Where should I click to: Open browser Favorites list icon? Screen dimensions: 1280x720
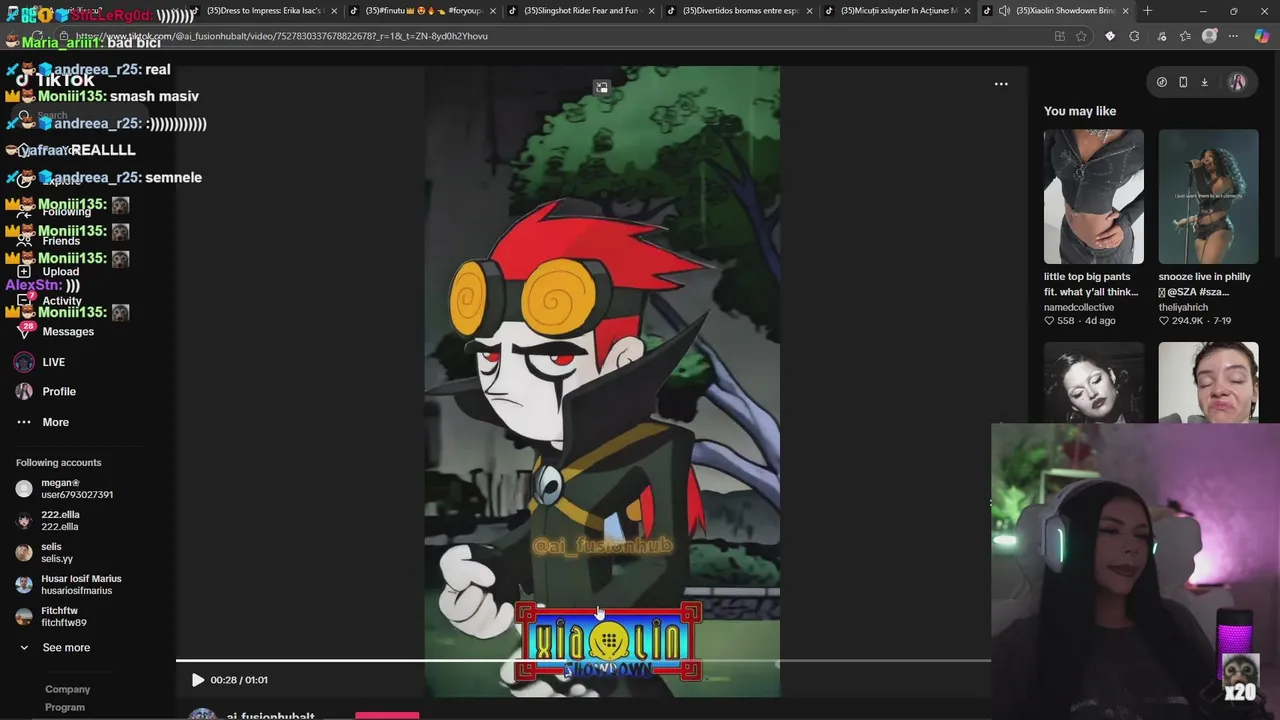click(1185, 36)
